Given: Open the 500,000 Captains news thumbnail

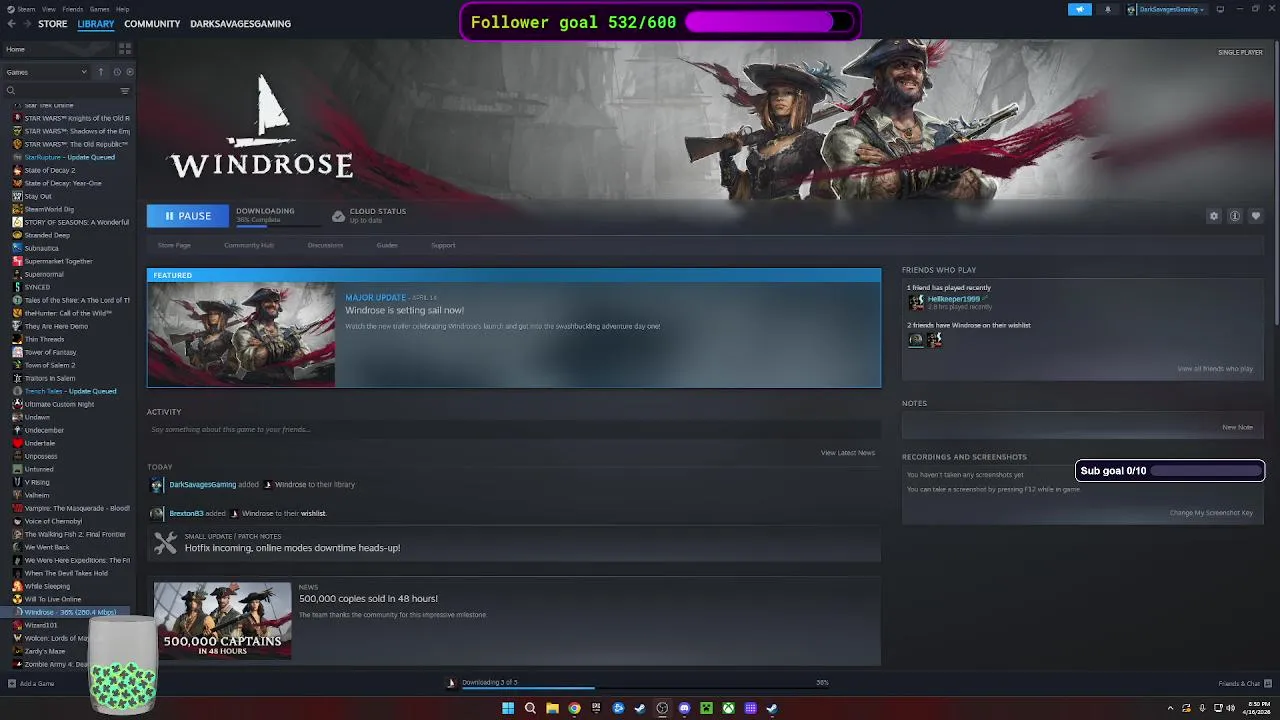Looking at the screenshot, I should 223,620.
